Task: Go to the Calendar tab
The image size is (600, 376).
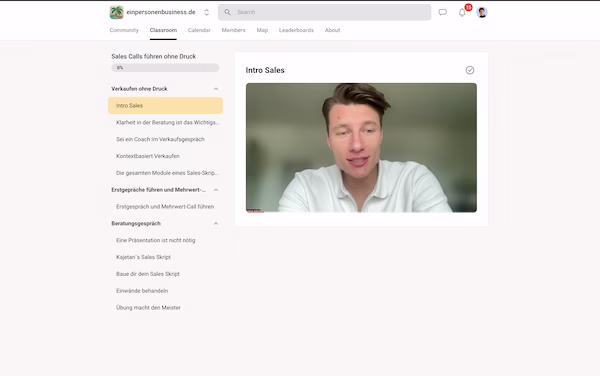Action: 199,30
